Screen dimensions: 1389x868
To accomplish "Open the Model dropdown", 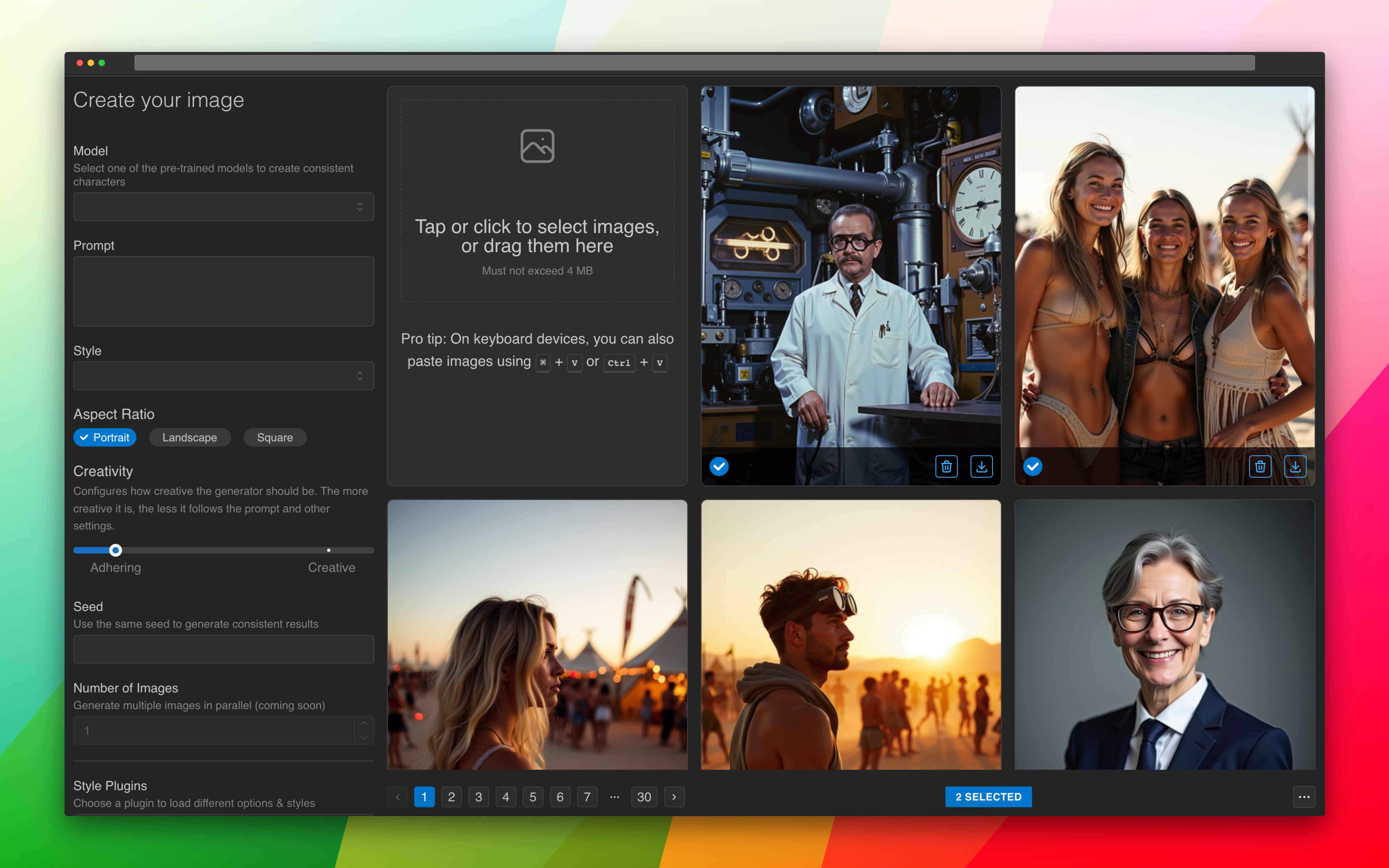I will (223, 207).
